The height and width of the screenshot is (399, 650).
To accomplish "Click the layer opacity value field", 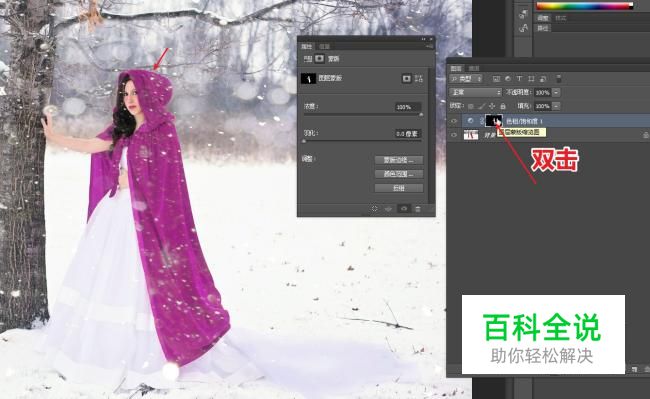I will [542, 92].
